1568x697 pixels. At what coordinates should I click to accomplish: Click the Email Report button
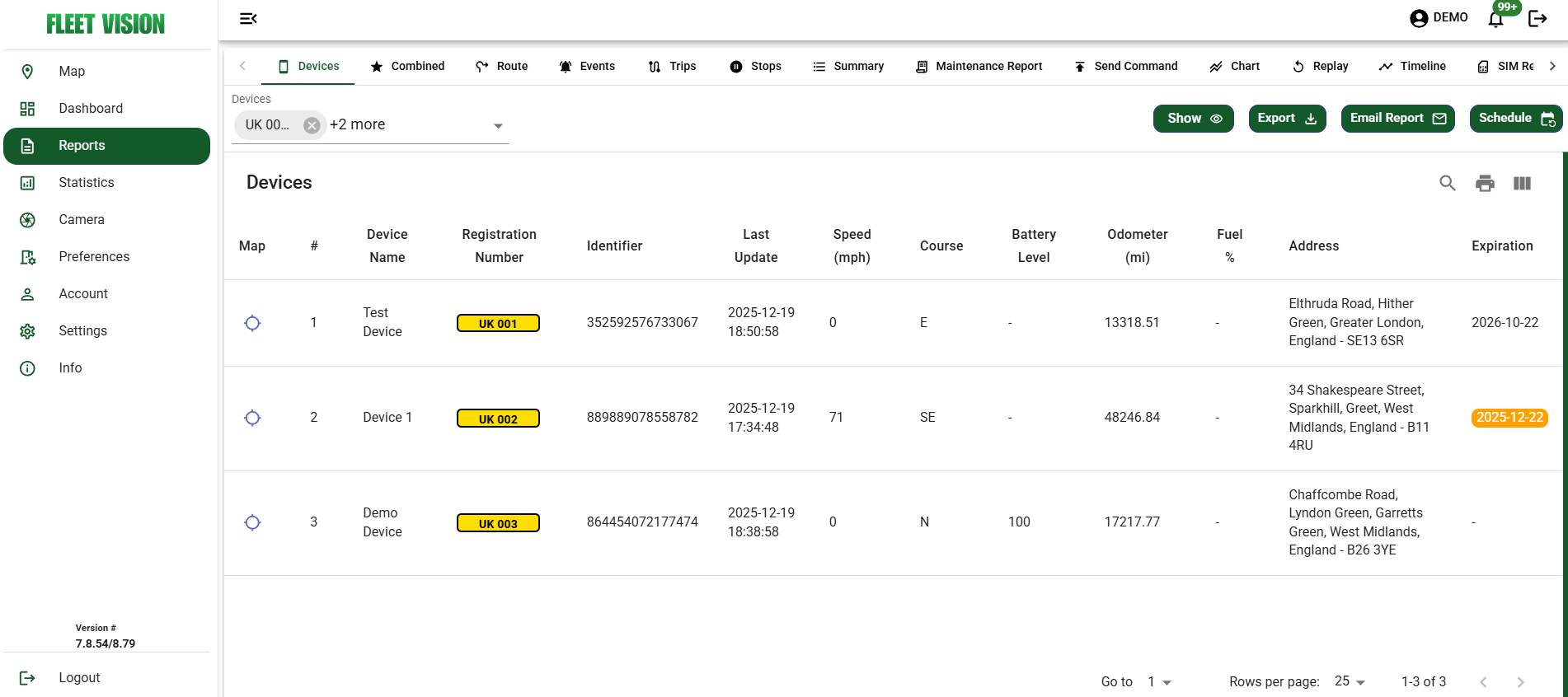tap(1397, 119)
